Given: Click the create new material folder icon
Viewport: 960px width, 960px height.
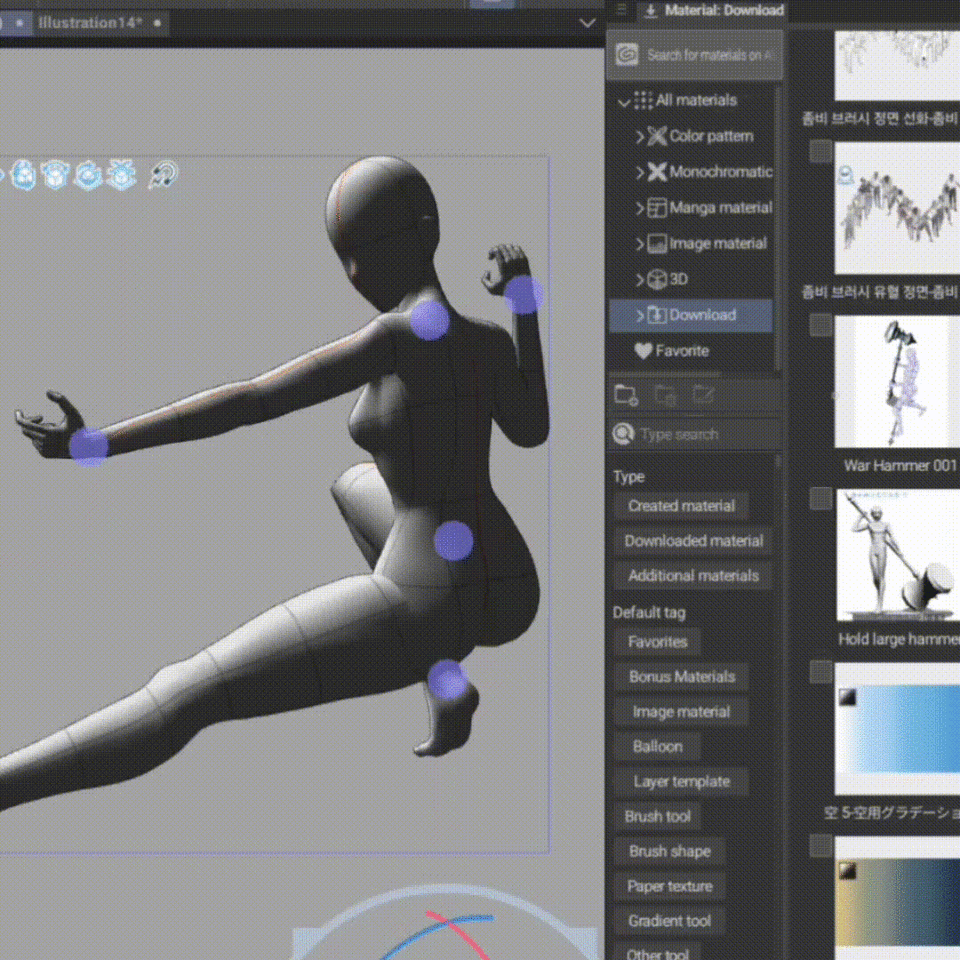Looking at the screenshot, I should pos(626,395).
